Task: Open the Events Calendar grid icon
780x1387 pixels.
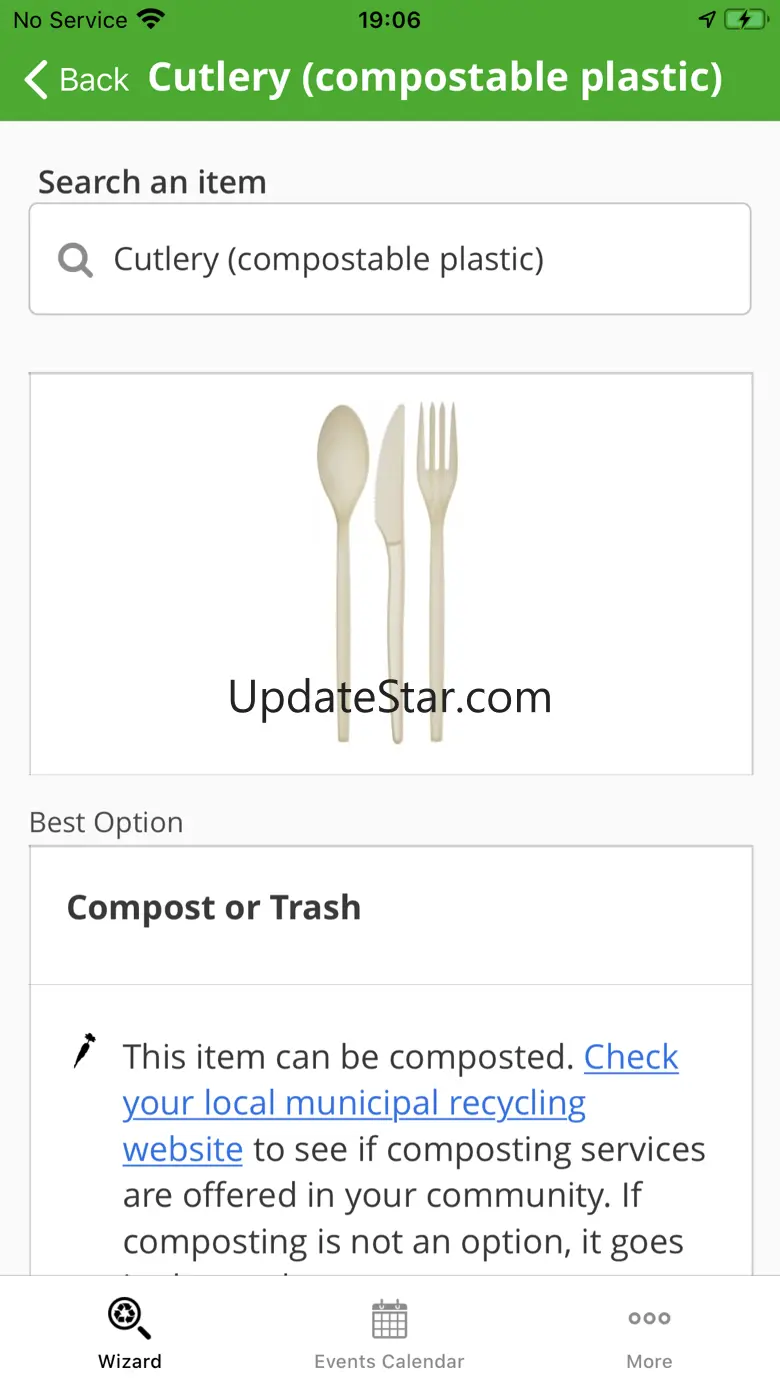Action: pos(389,1319)
